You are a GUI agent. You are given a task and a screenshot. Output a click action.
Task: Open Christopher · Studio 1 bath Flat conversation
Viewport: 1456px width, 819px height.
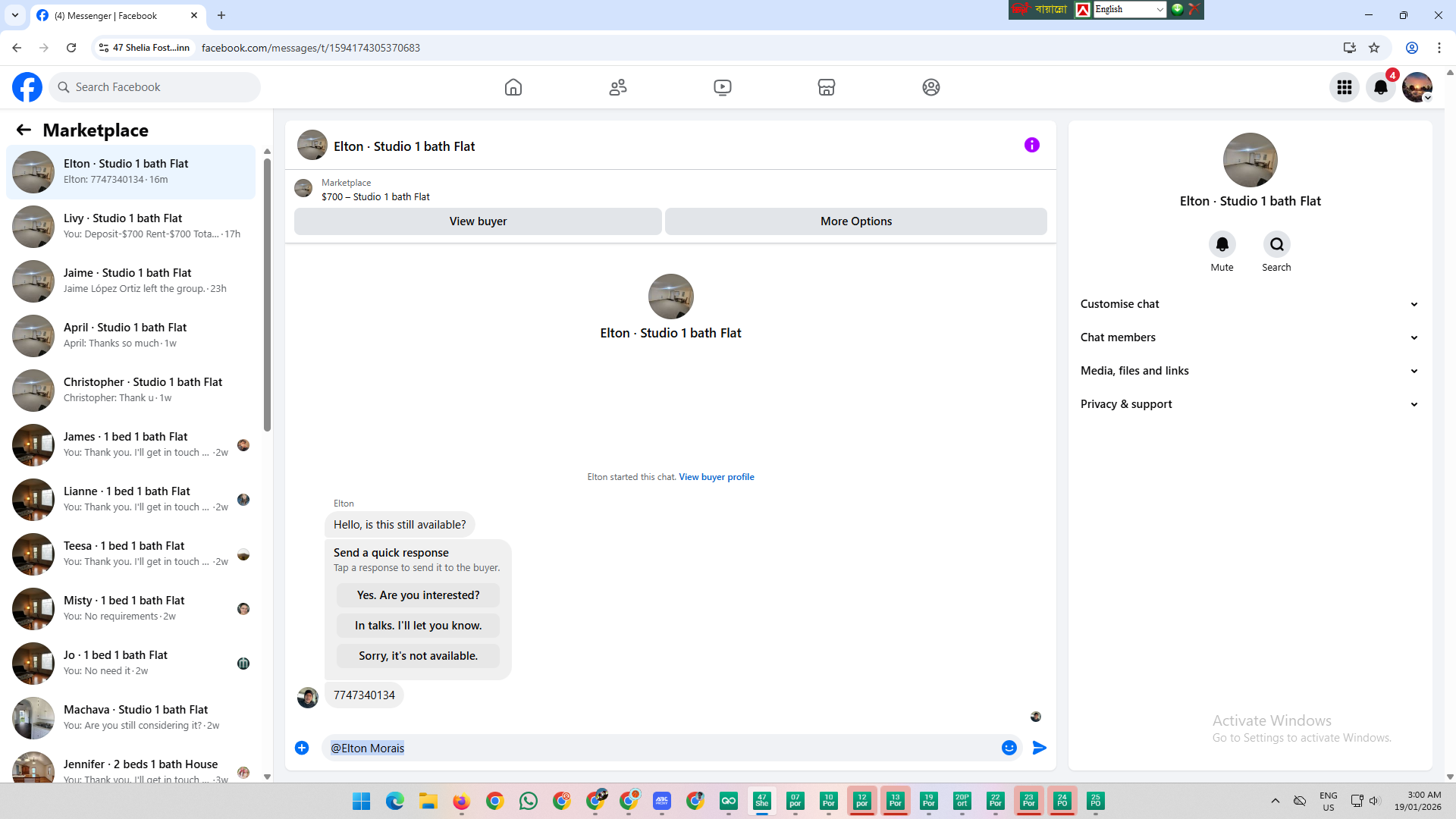(131, 391)
